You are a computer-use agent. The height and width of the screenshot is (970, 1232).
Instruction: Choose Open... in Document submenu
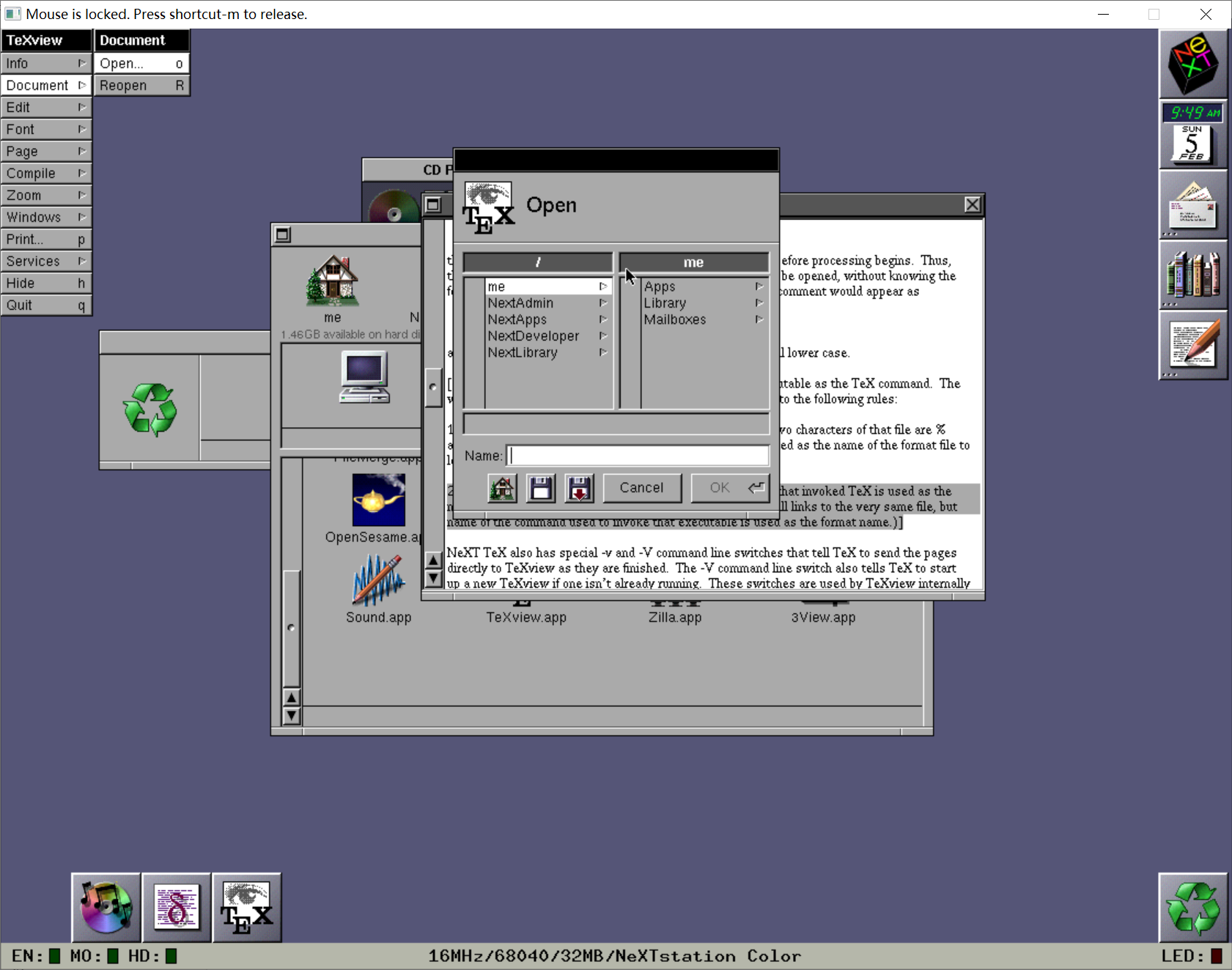[x=142, y=63]
